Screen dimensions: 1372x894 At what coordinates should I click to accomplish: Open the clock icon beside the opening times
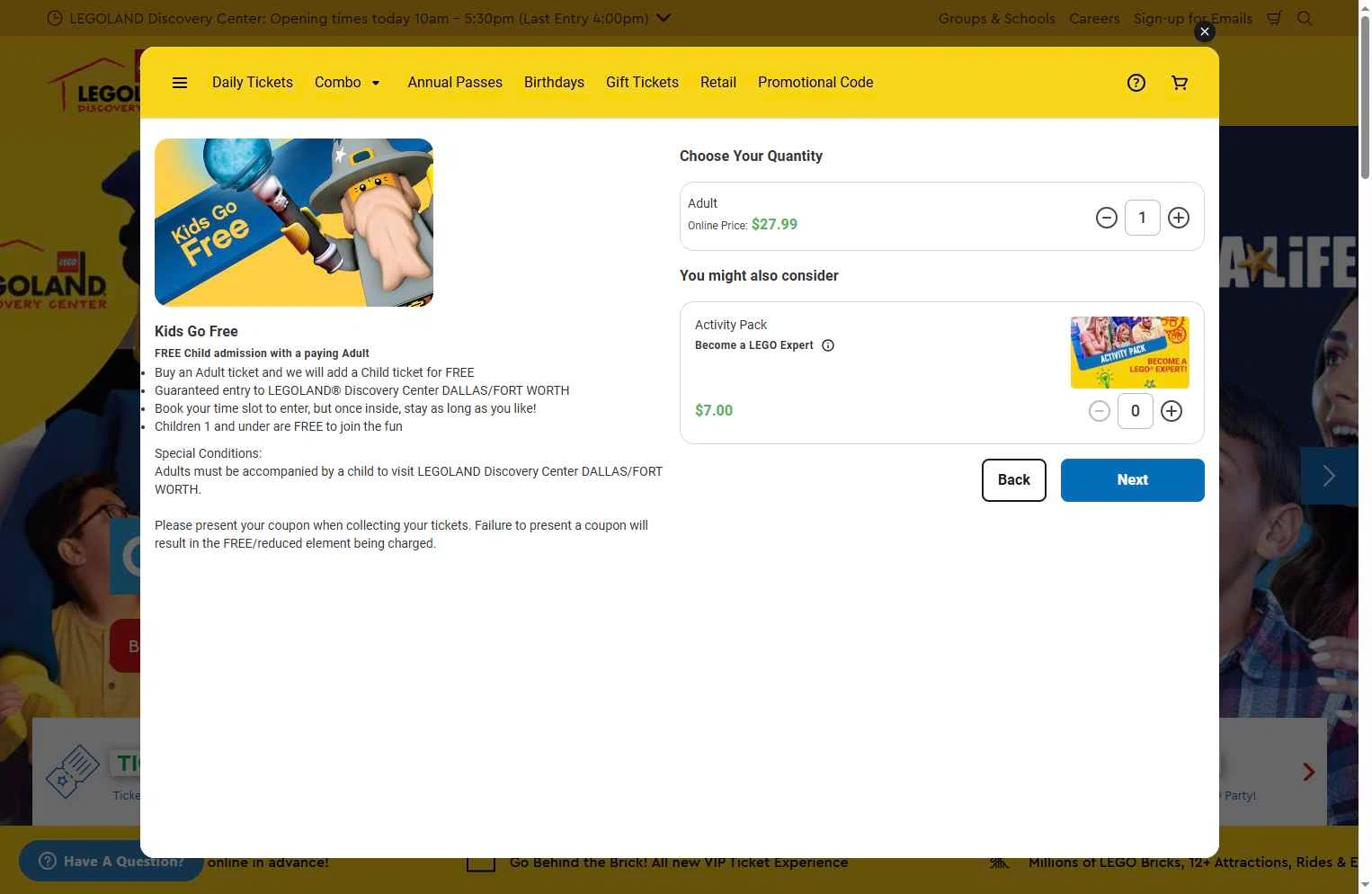pos(55,18)
